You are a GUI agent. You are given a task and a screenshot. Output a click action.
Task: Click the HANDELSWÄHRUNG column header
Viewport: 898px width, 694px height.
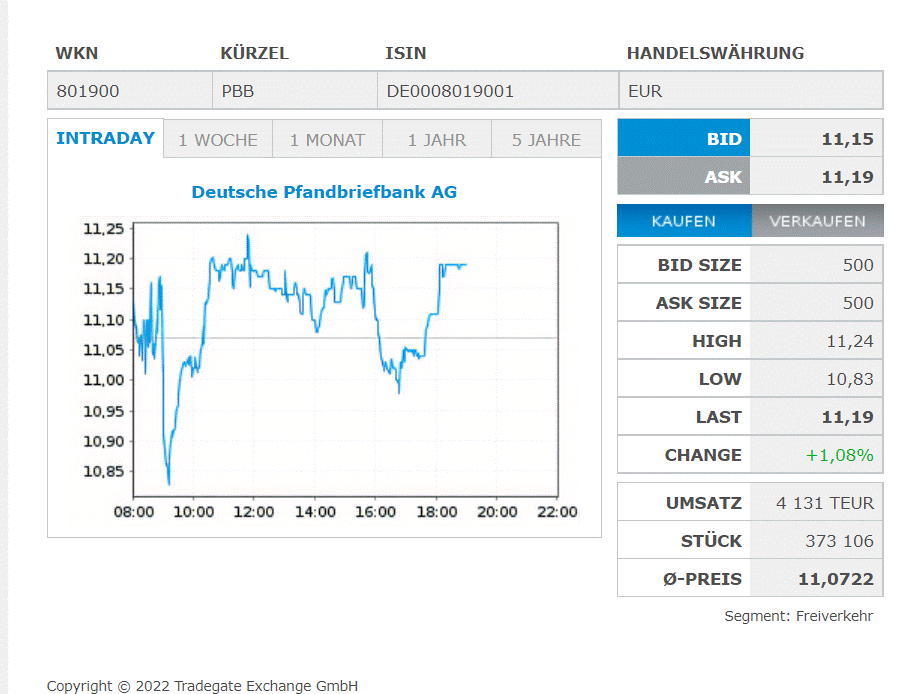(715, 53)
